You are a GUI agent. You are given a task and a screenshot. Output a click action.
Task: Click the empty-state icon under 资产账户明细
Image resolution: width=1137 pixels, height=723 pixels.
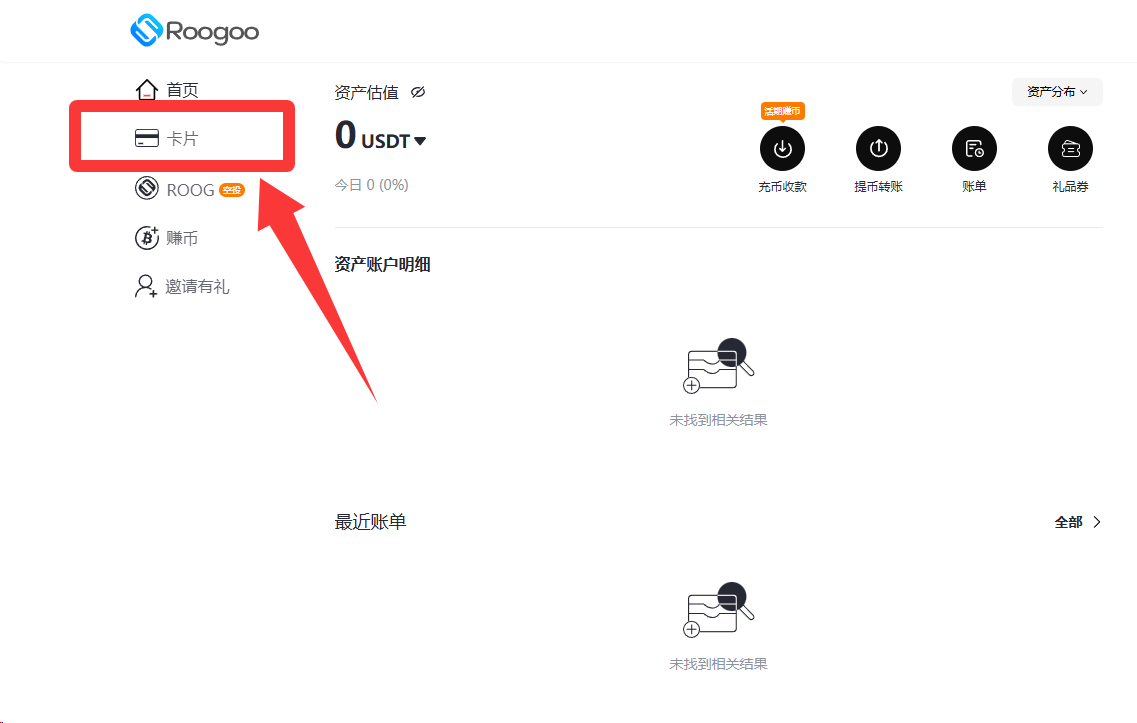click(x=719, y=366)
